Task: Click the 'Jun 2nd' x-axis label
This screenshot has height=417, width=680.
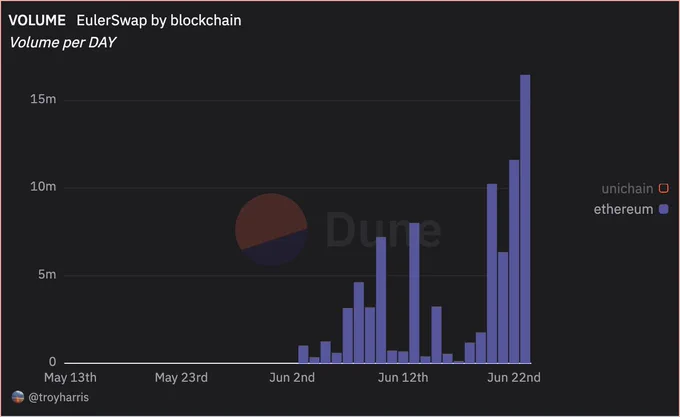Action: point(292,378)
